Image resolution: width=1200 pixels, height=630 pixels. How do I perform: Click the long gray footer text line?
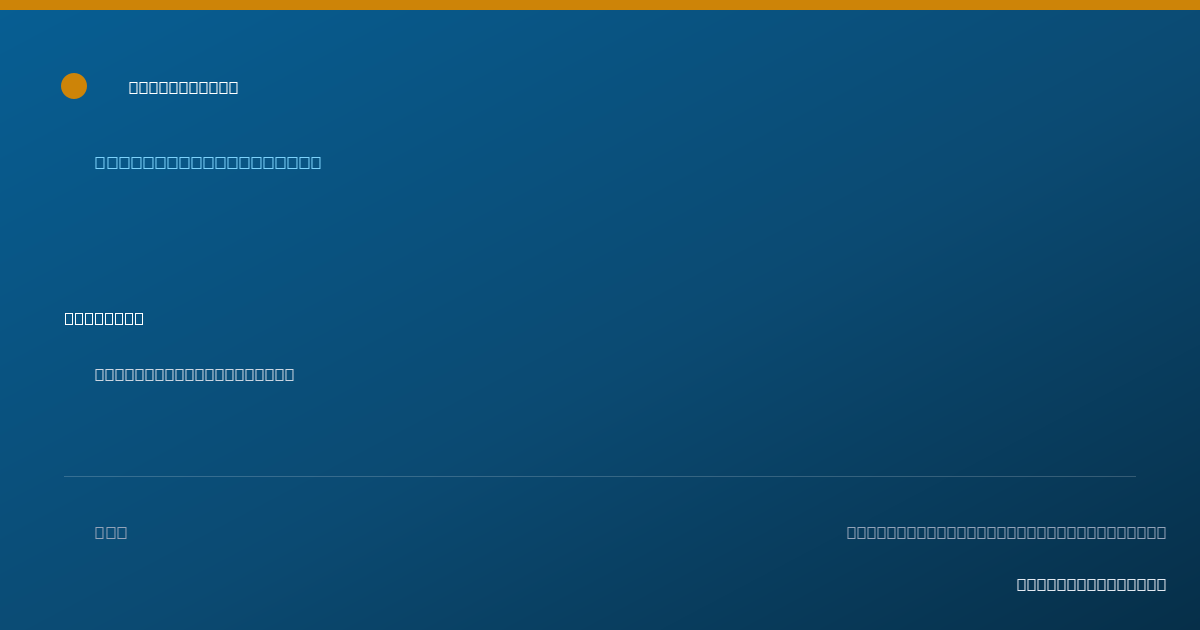tap(1006, 533)
